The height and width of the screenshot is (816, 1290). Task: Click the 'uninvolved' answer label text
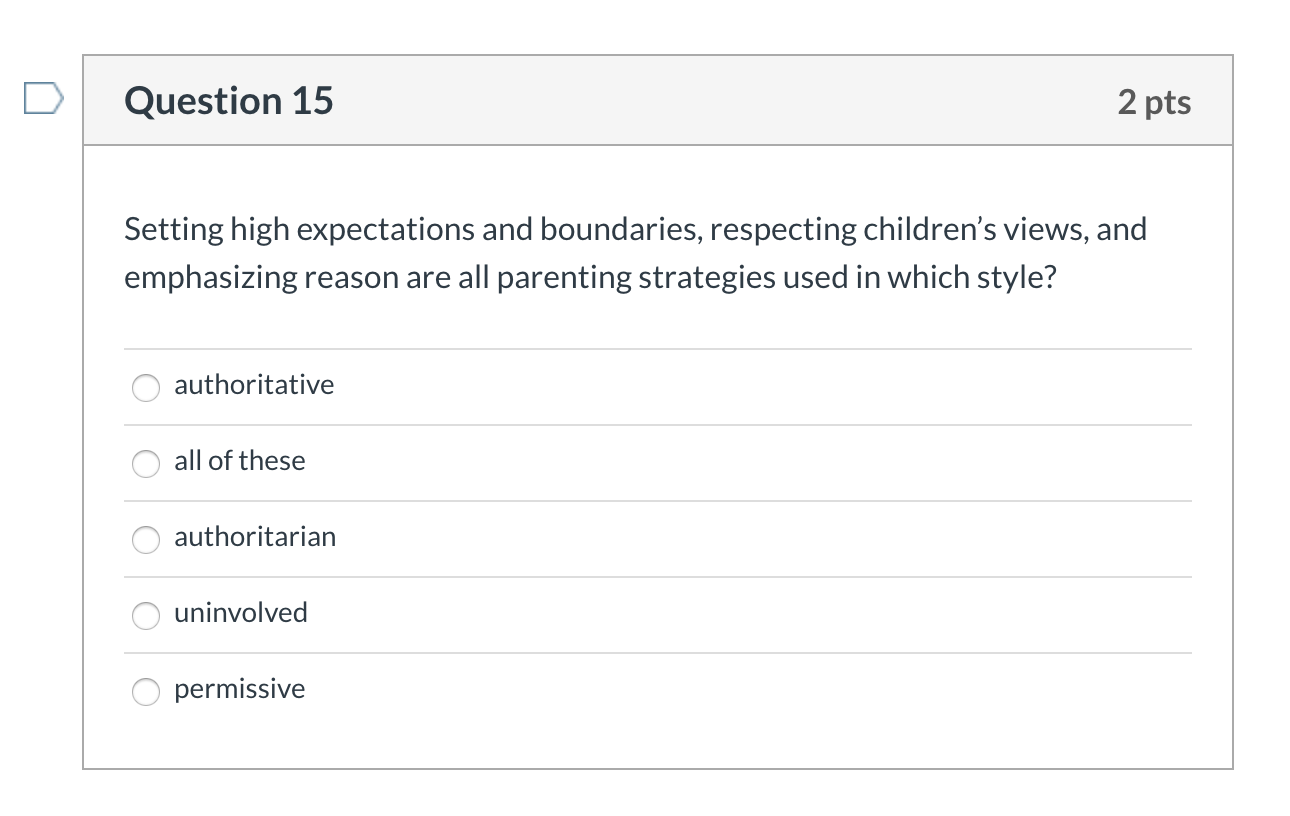tap(241, 613)
